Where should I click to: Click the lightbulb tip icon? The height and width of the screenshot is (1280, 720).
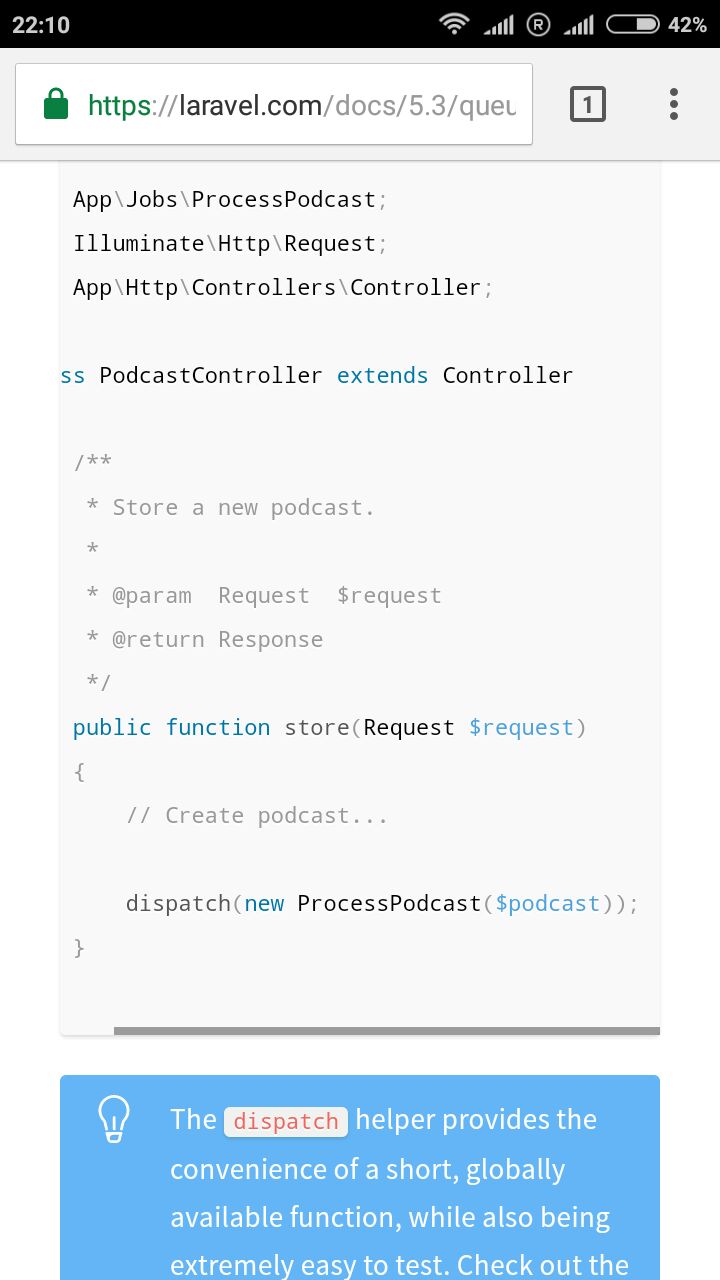point(113,1119)
